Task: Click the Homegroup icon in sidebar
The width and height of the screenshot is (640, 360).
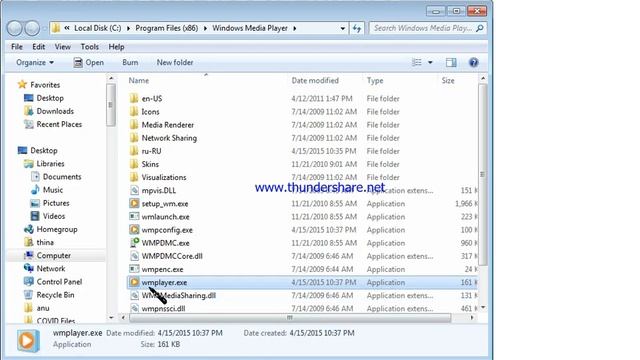Action: pos(28,229)
